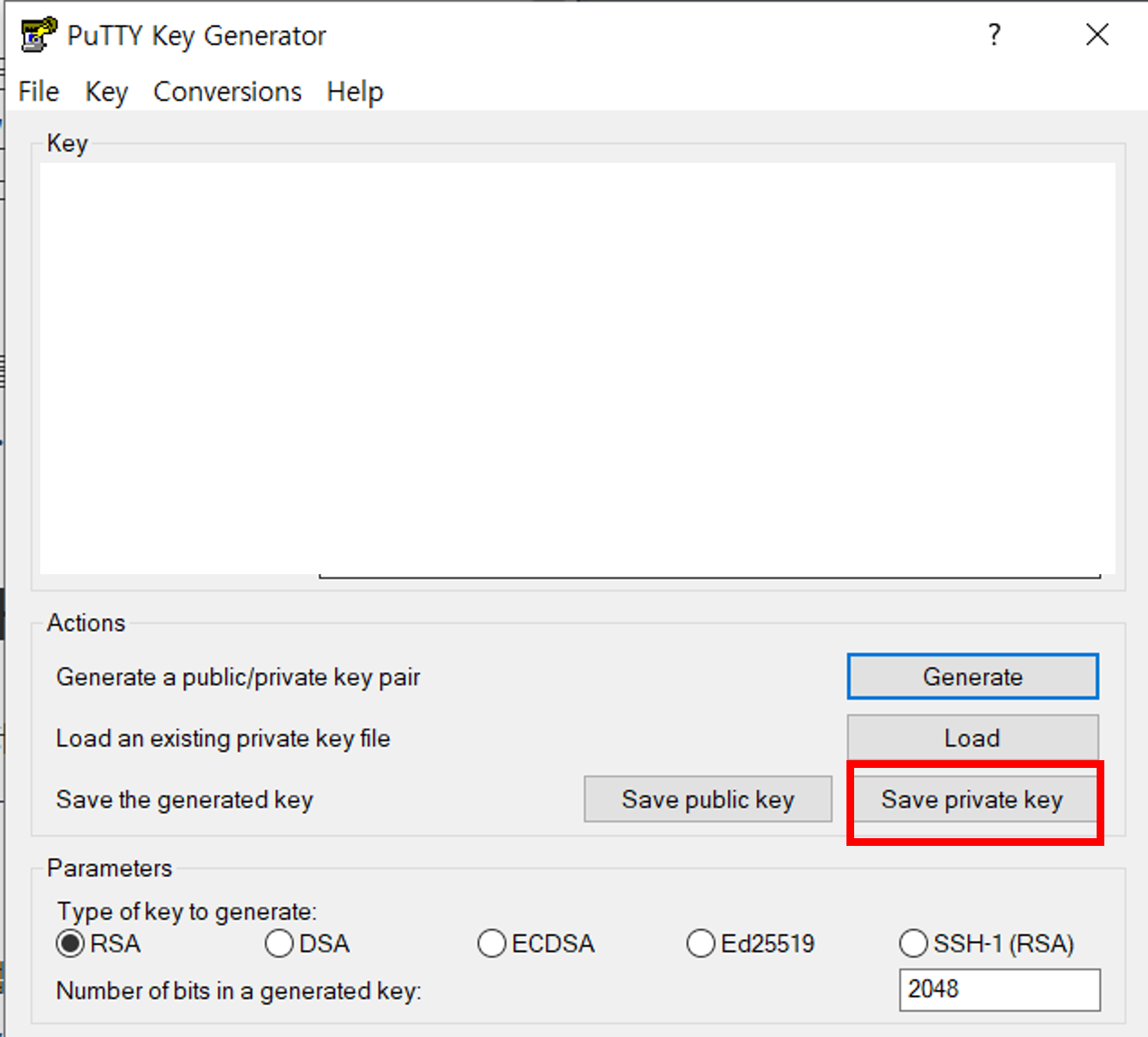The image size is (1148, 1037).
Task: Click 'Load an existing private key file' label
Action: (x=223, y=738)
